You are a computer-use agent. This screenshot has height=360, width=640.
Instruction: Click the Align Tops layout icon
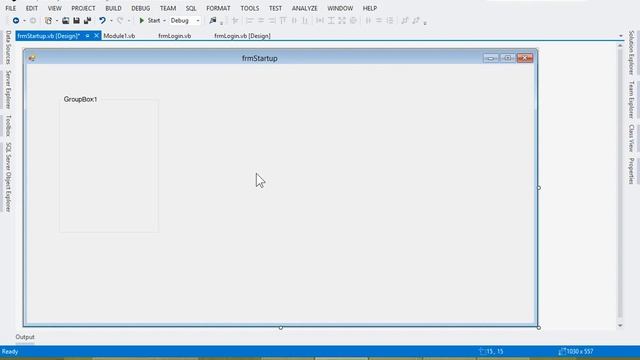283,20
